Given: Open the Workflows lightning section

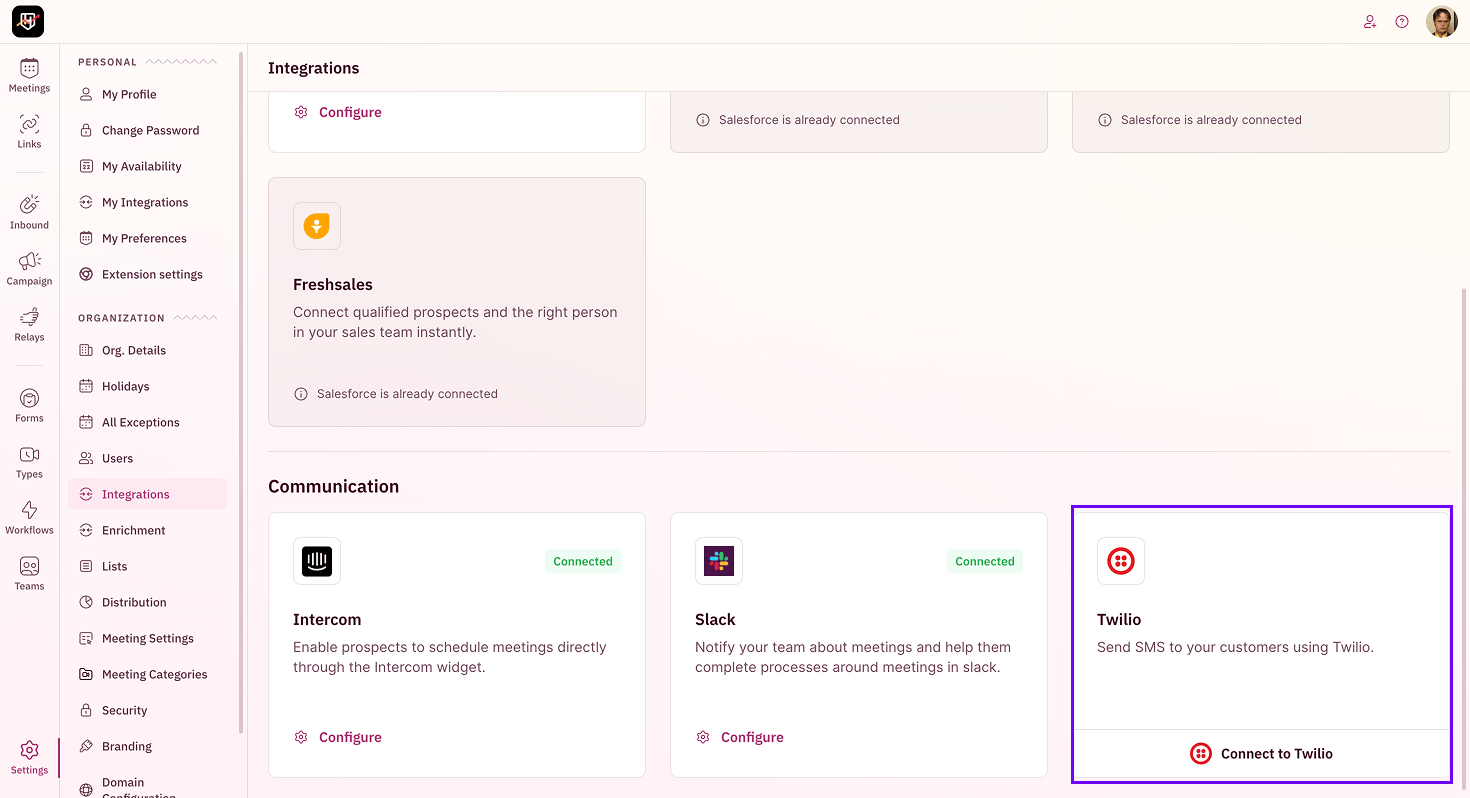Looking at the screenshot, I should coord(29,517).
